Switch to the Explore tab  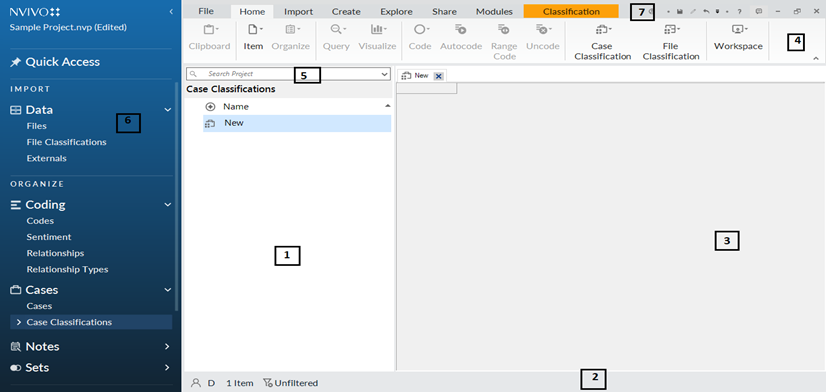click(396, 12)
